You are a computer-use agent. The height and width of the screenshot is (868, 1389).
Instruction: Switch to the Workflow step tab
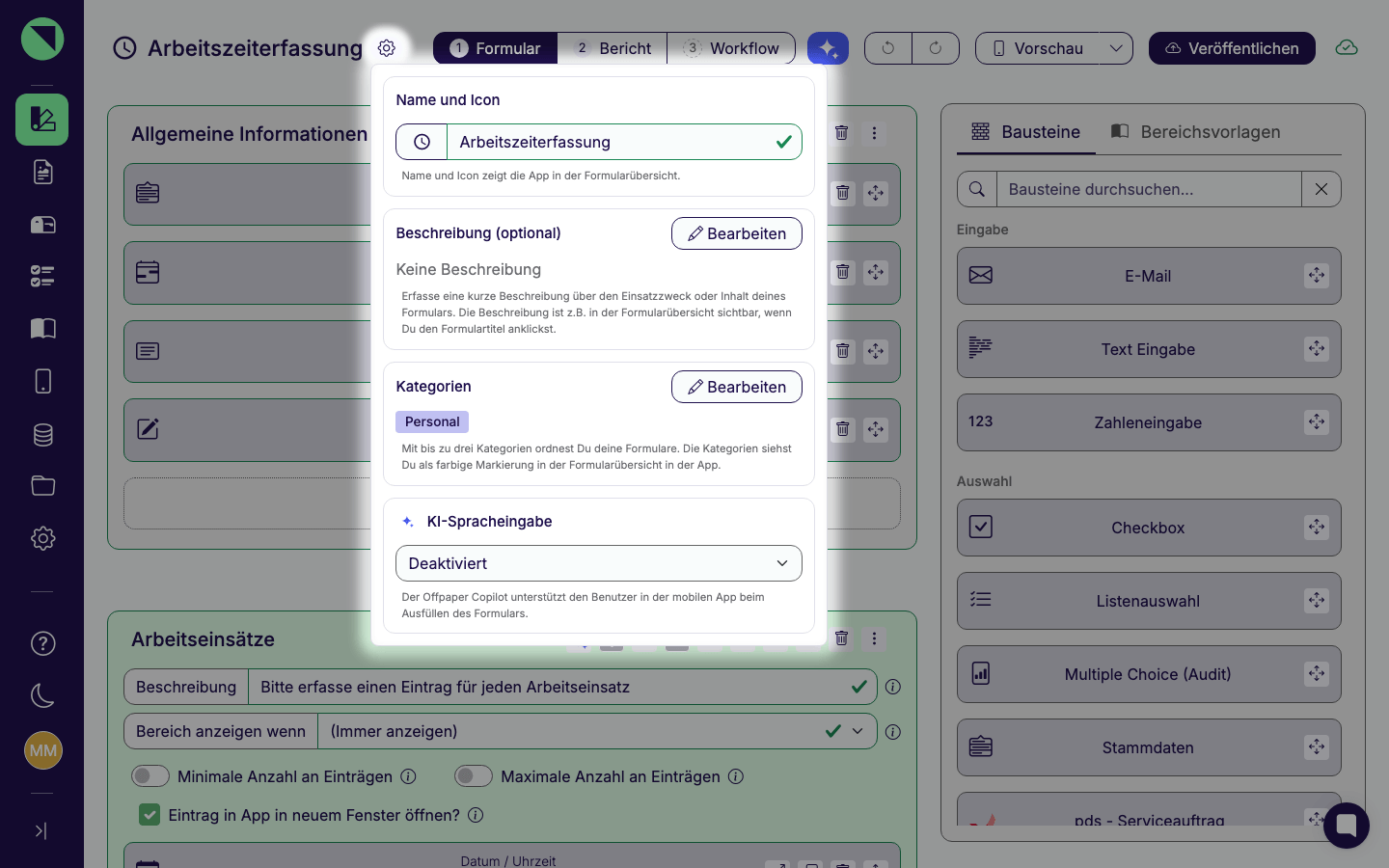(x=731, y=48)
